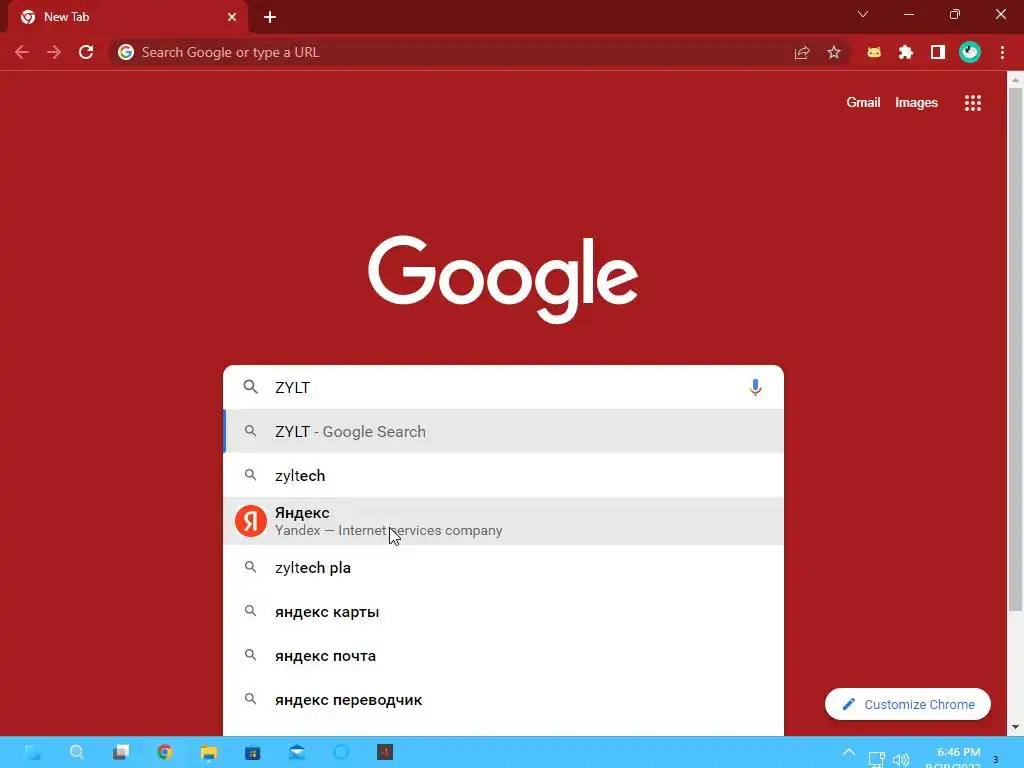
Task: Open Images link
Action: tap(916, 103)
